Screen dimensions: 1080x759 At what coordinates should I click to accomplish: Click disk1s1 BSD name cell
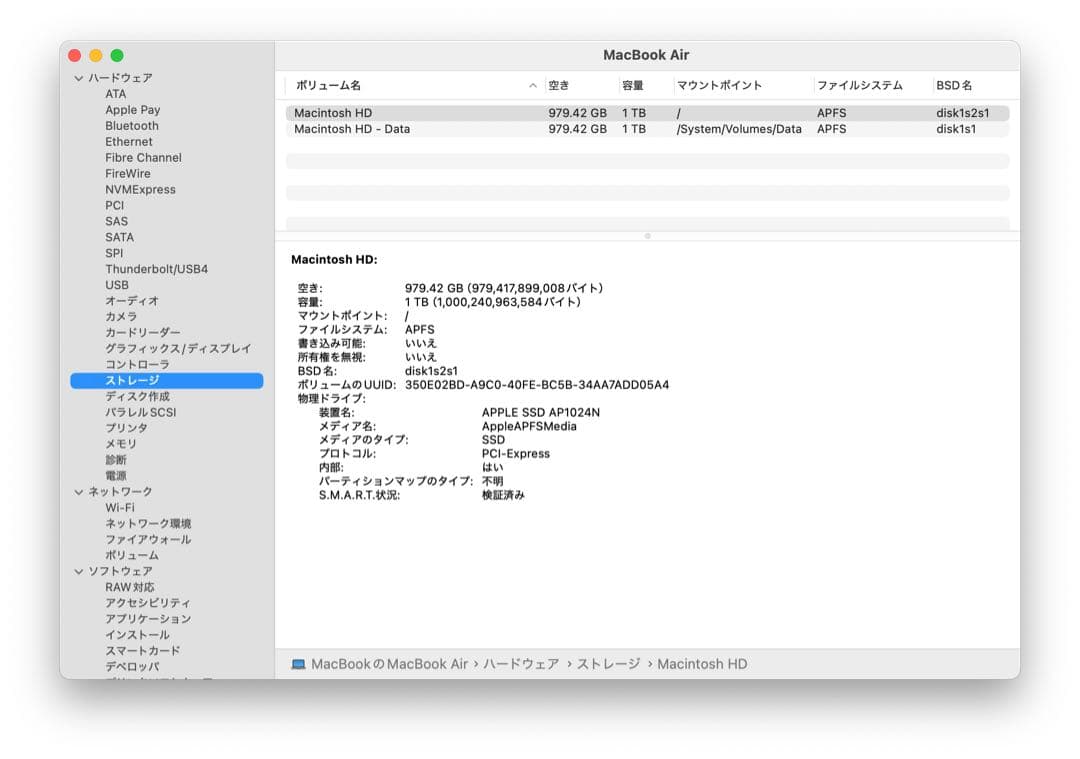click(956, 129)
